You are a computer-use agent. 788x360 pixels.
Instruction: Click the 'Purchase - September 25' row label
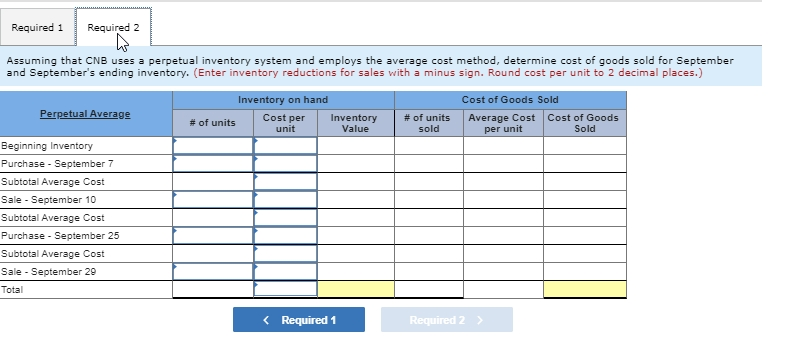click(60, 236)
